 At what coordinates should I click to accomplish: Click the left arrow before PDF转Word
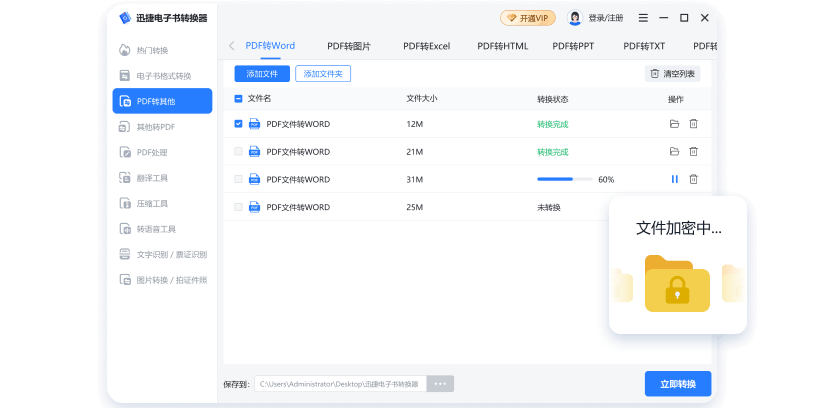point(232,46)
